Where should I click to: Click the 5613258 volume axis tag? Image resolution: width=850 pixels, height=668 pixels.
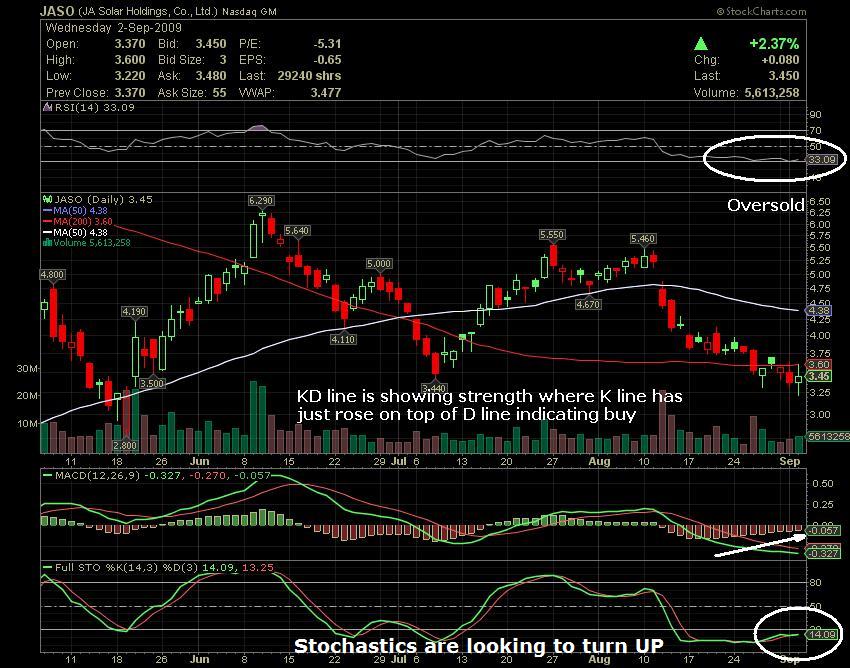coord(828,436)
